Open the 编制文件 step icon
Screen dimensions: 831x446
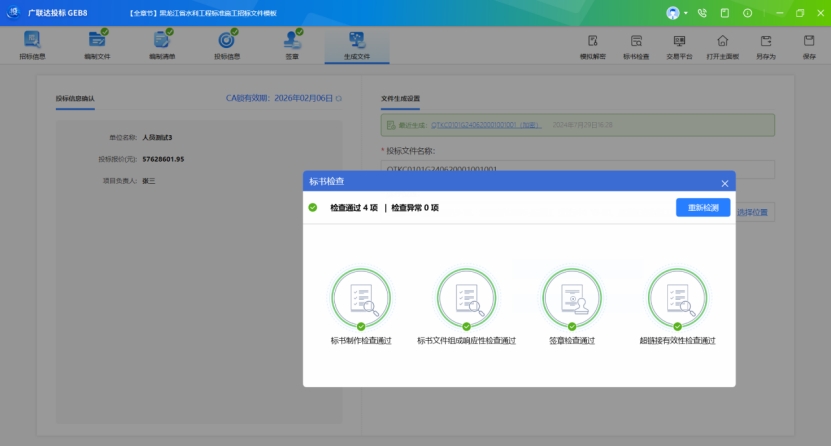pos(97,41)
